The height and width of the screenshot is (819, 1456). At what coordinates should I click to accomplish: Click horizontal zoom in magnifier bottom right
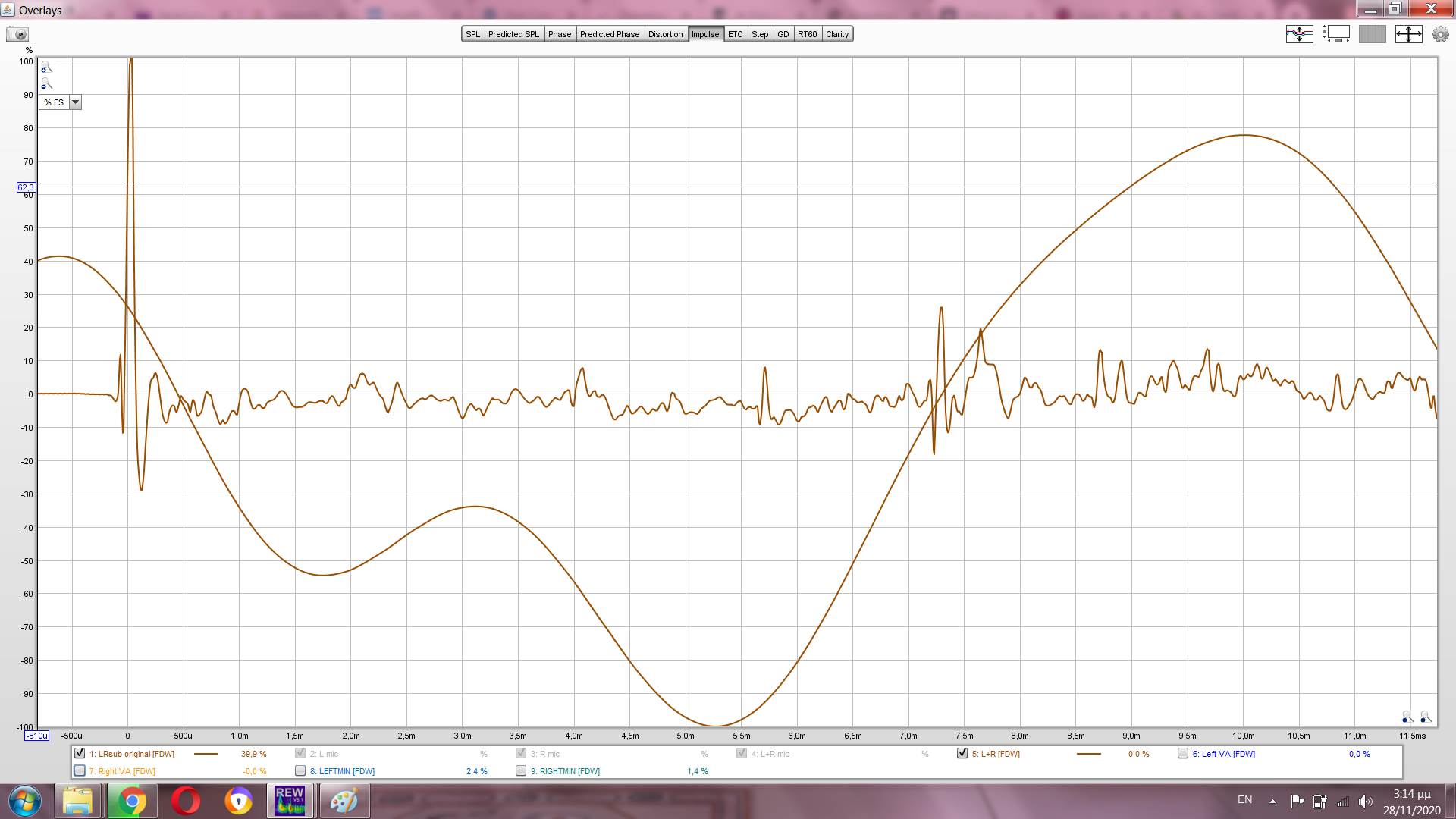[x=1425, y=717]
